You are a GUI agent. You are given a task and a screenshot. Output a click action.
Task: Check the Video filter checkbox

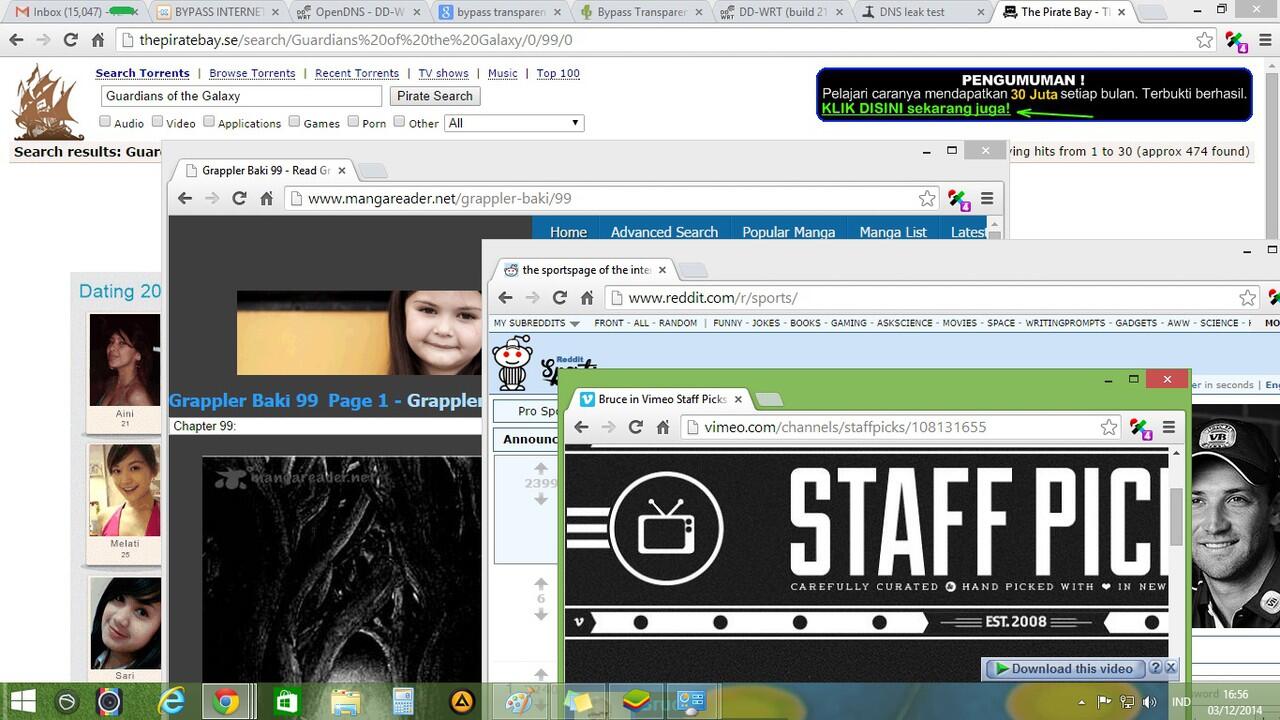tap(157, 122)
